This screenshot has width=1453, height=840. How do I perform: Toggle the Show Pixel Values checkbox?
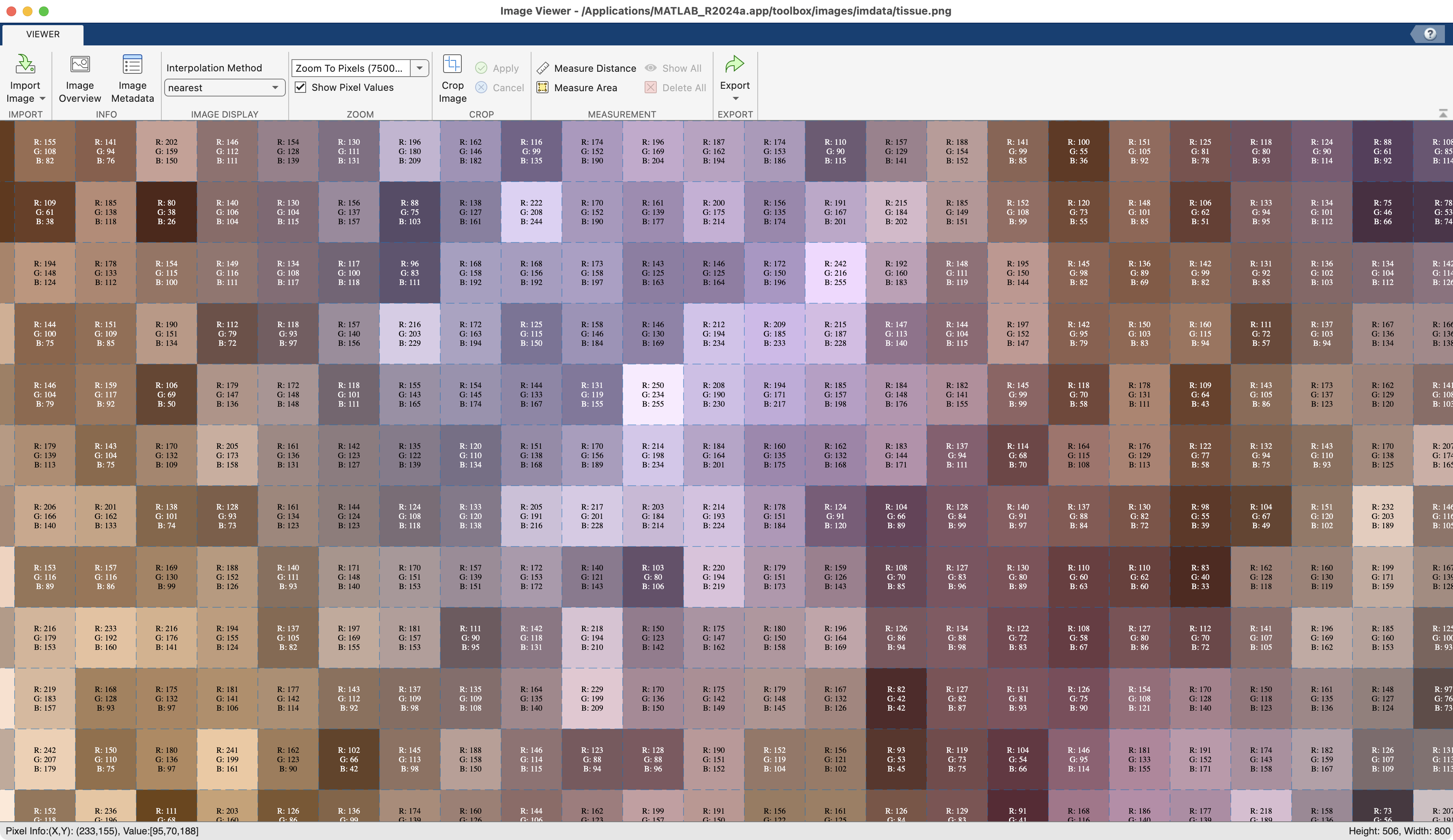(x=300, y=87)
